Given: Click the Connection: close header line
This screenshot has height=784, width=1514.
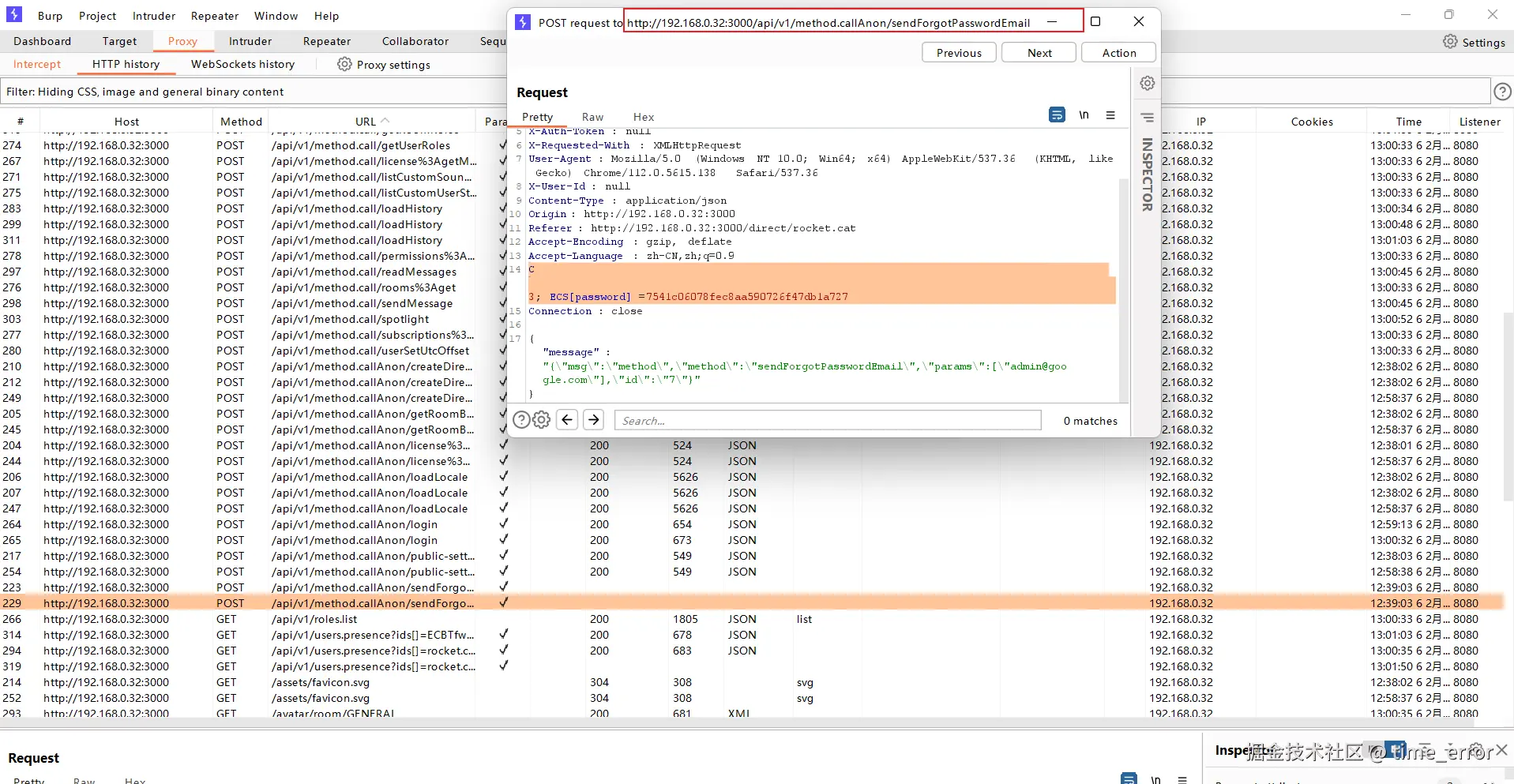Looking at the screenshot, I should point(585,311).
